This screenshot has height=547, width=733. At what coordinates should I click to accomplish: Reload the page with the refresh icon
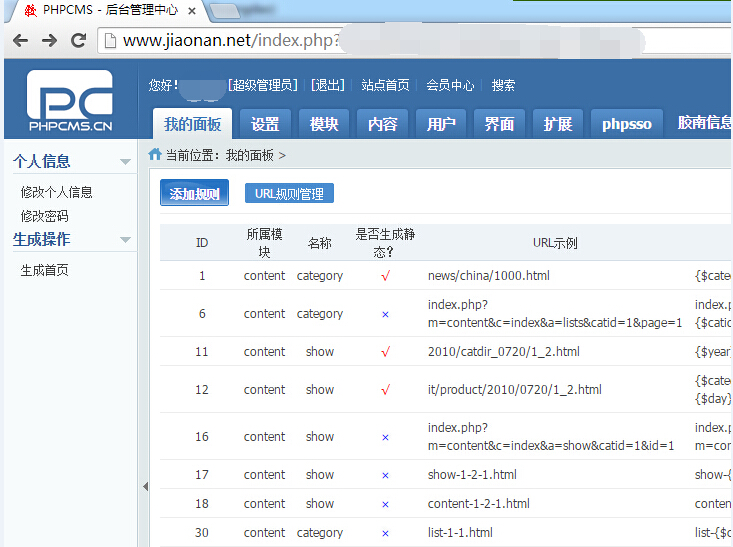[78, 41]
